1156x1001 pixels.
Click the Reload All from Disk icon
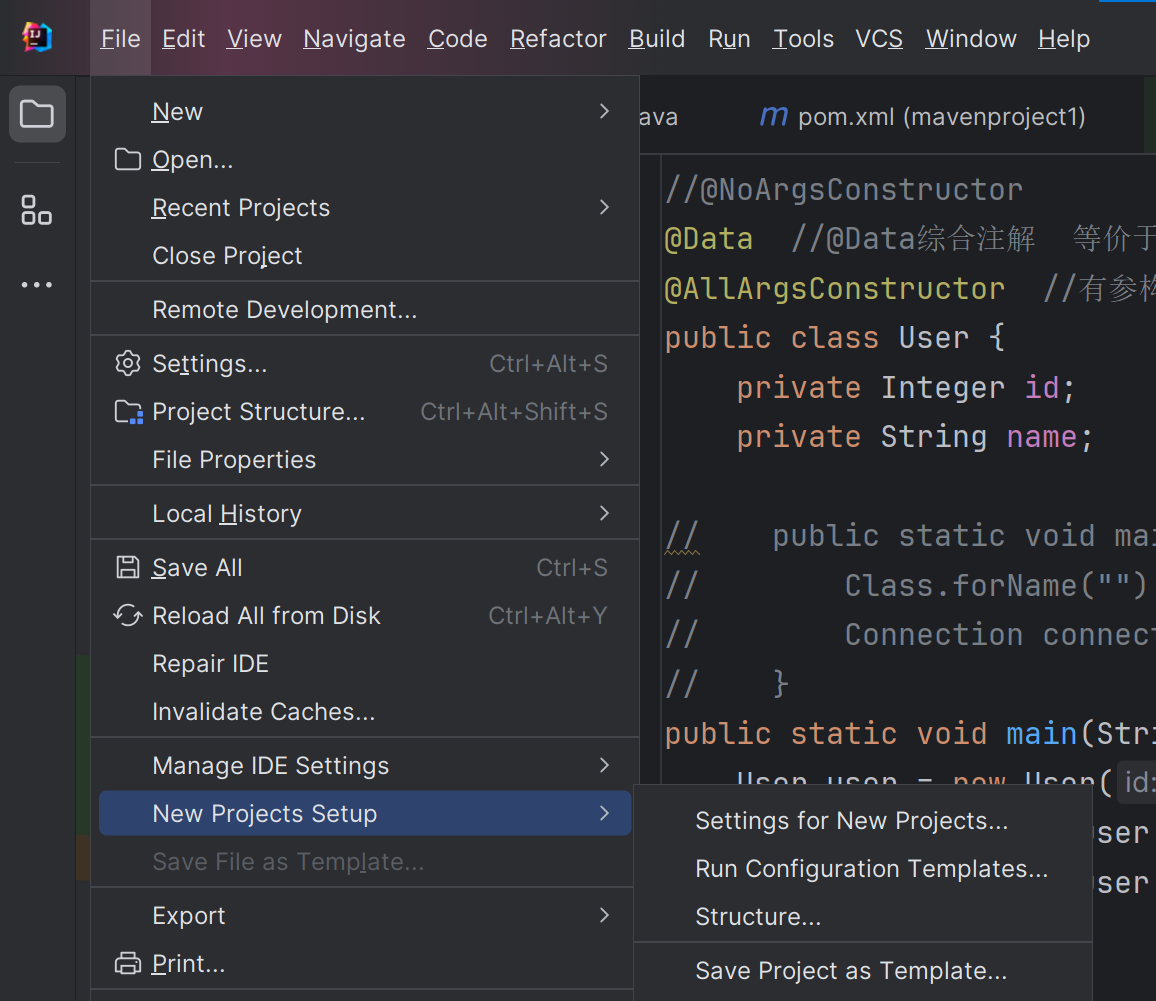click(x=128, y=616)
